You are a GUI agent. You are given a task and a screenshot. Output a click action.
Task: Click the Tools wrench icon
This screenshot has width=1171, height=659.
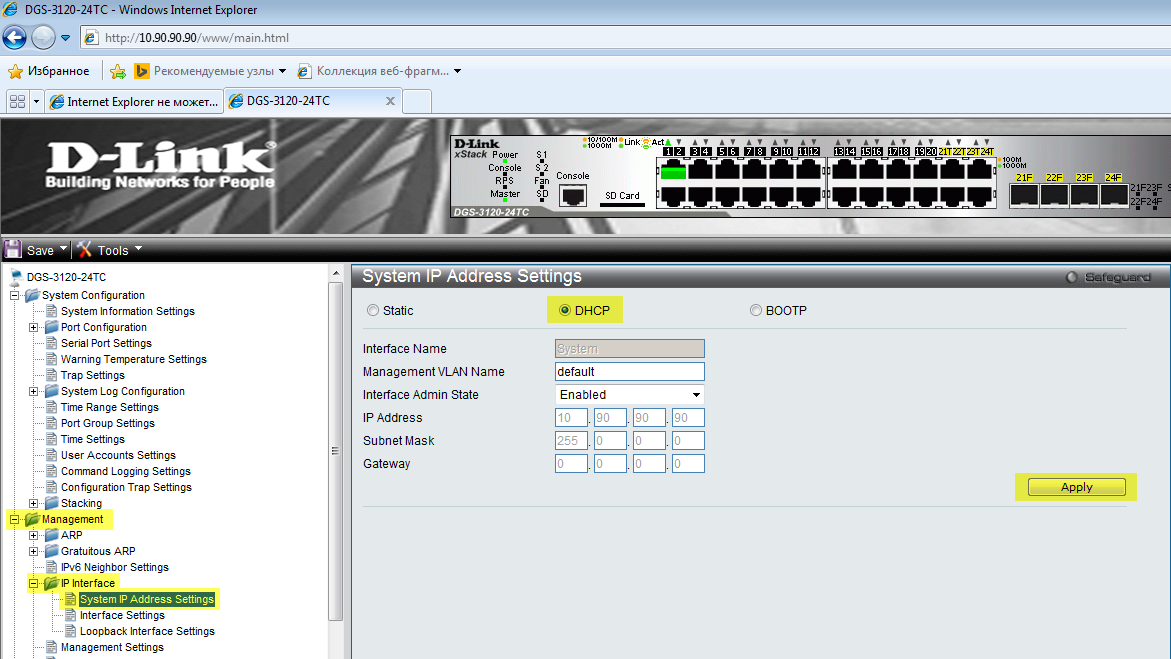[85, 250]
